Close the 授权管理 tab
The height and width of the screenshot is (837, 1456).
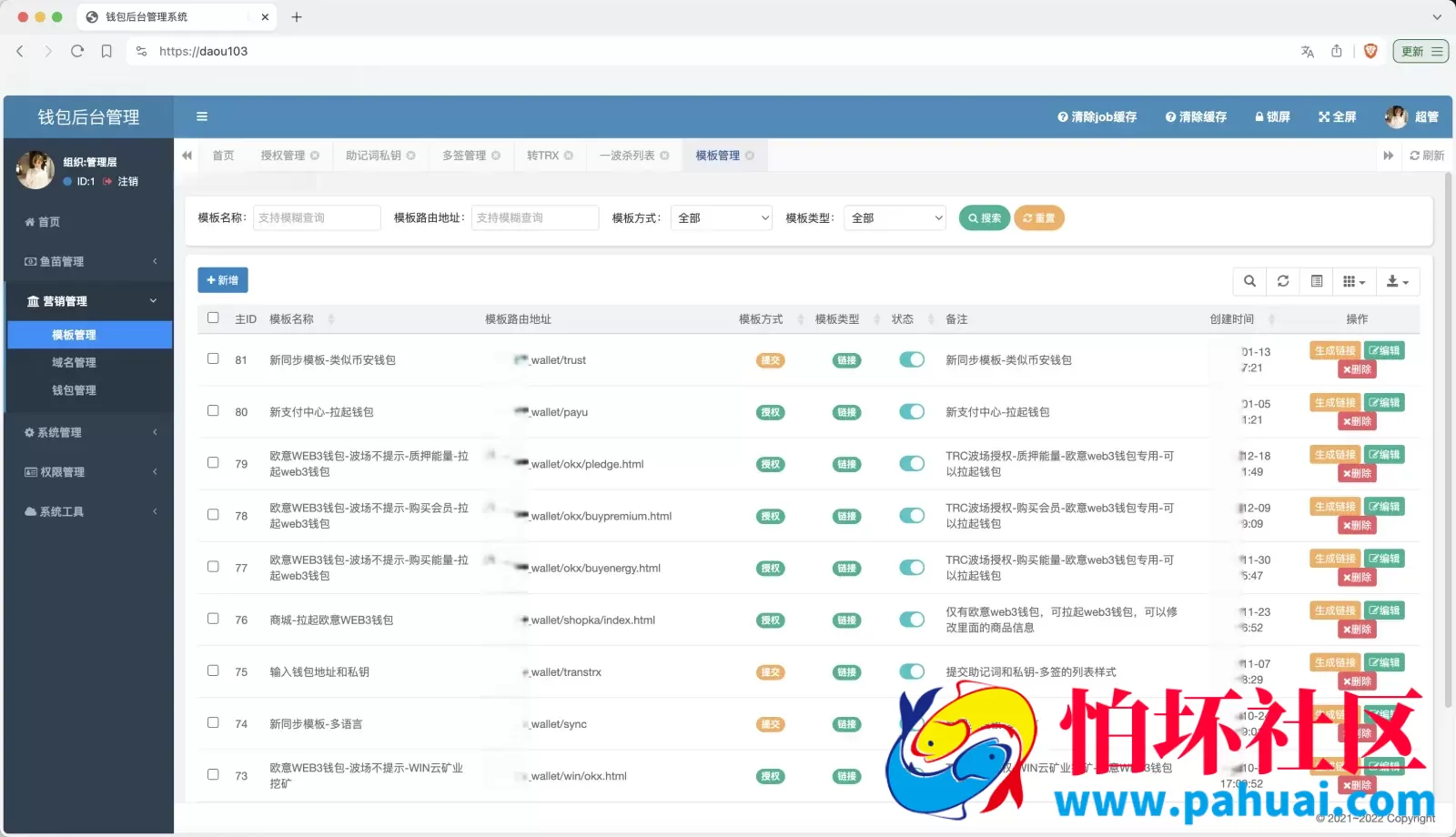pos(315,156)
